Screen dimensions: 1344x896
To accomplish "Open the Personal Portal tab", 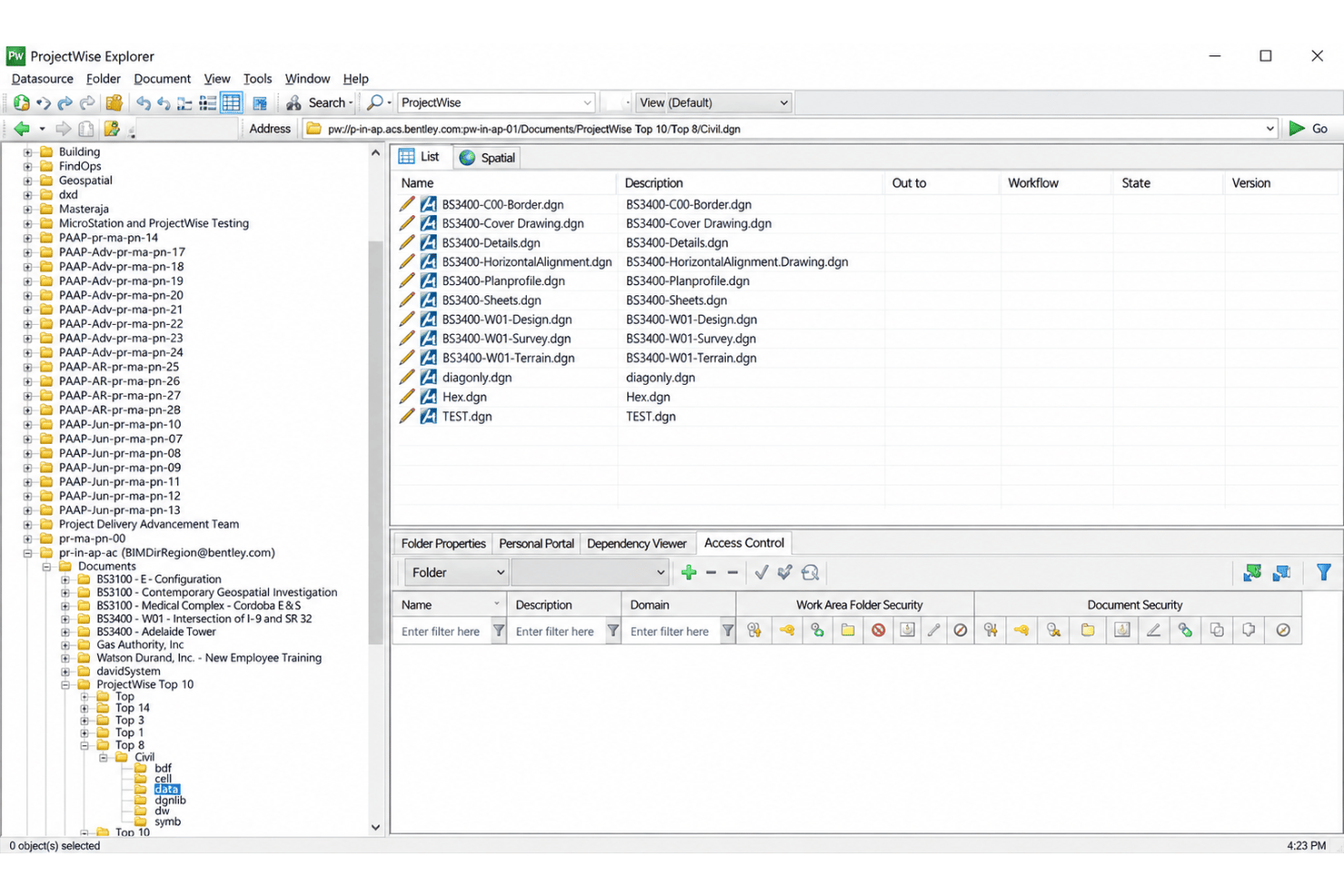I will pyautogui.click(x=537, y=544).
